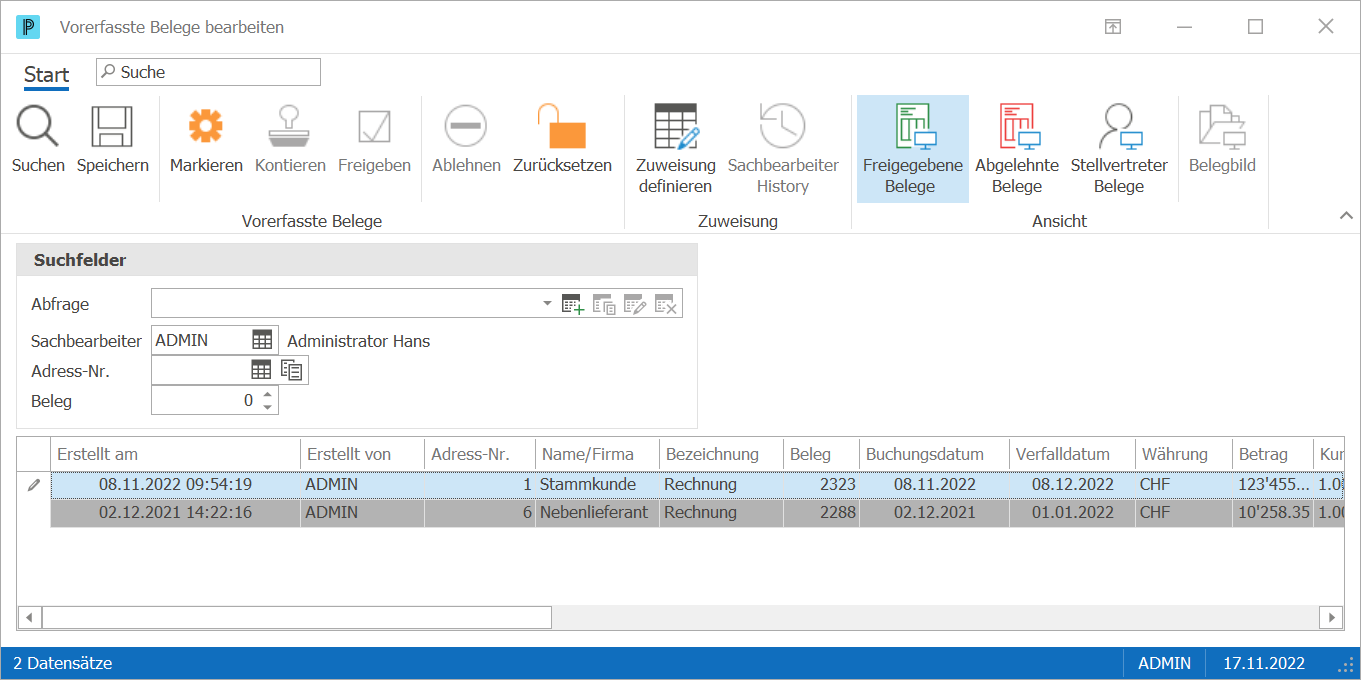
Task: Sort by Beleg column header
Action: (x=821, y=454)
